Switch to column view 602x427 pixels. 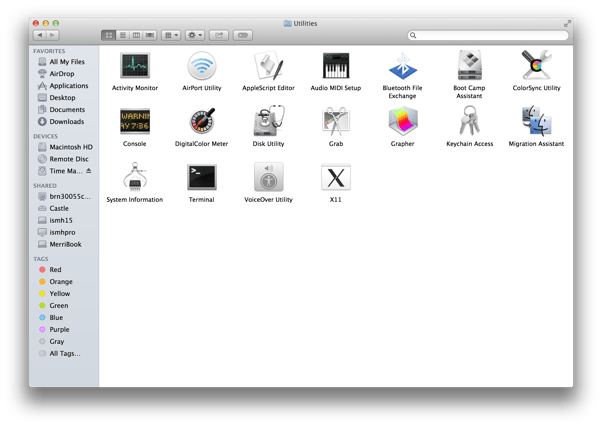(136, 35)
